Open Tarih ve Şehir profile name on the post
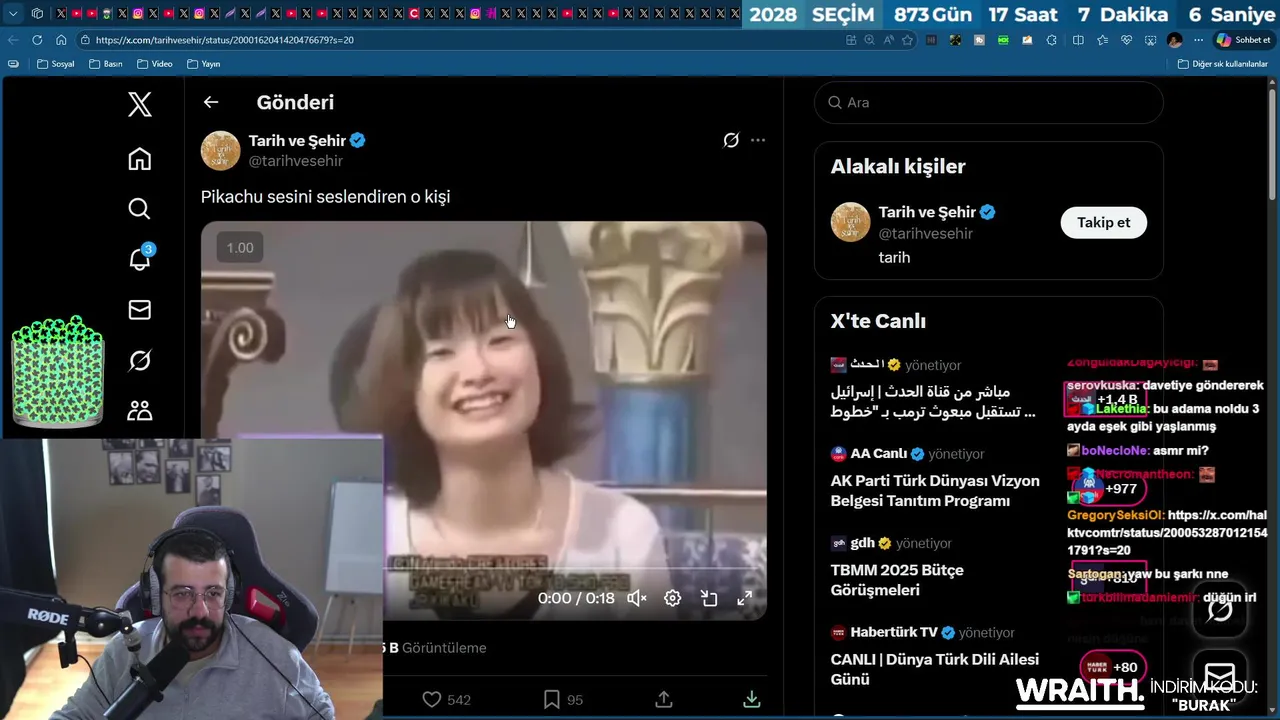This screenshot has height=720, width=1280. 297,141
